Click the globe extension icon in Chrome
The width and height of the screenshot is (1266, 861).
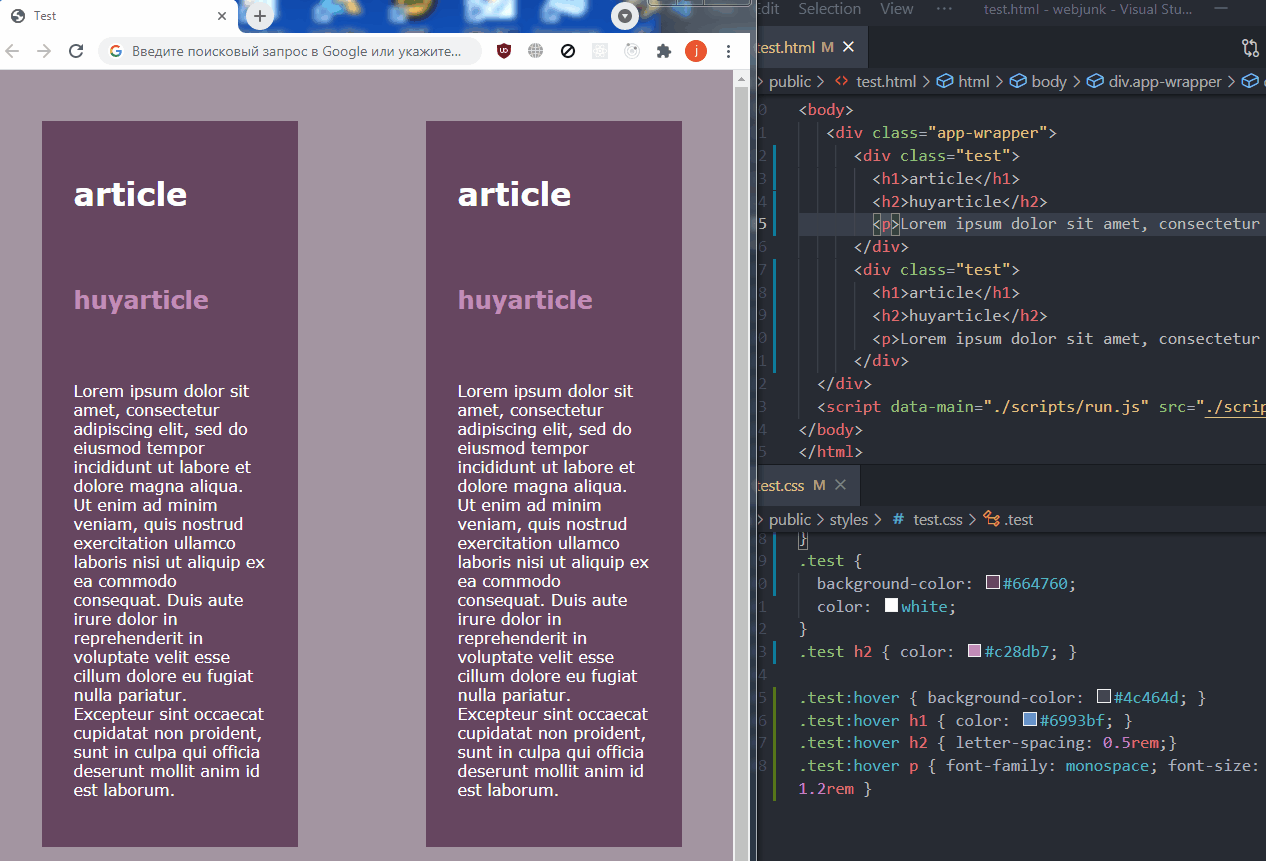(x=536, y=51)
